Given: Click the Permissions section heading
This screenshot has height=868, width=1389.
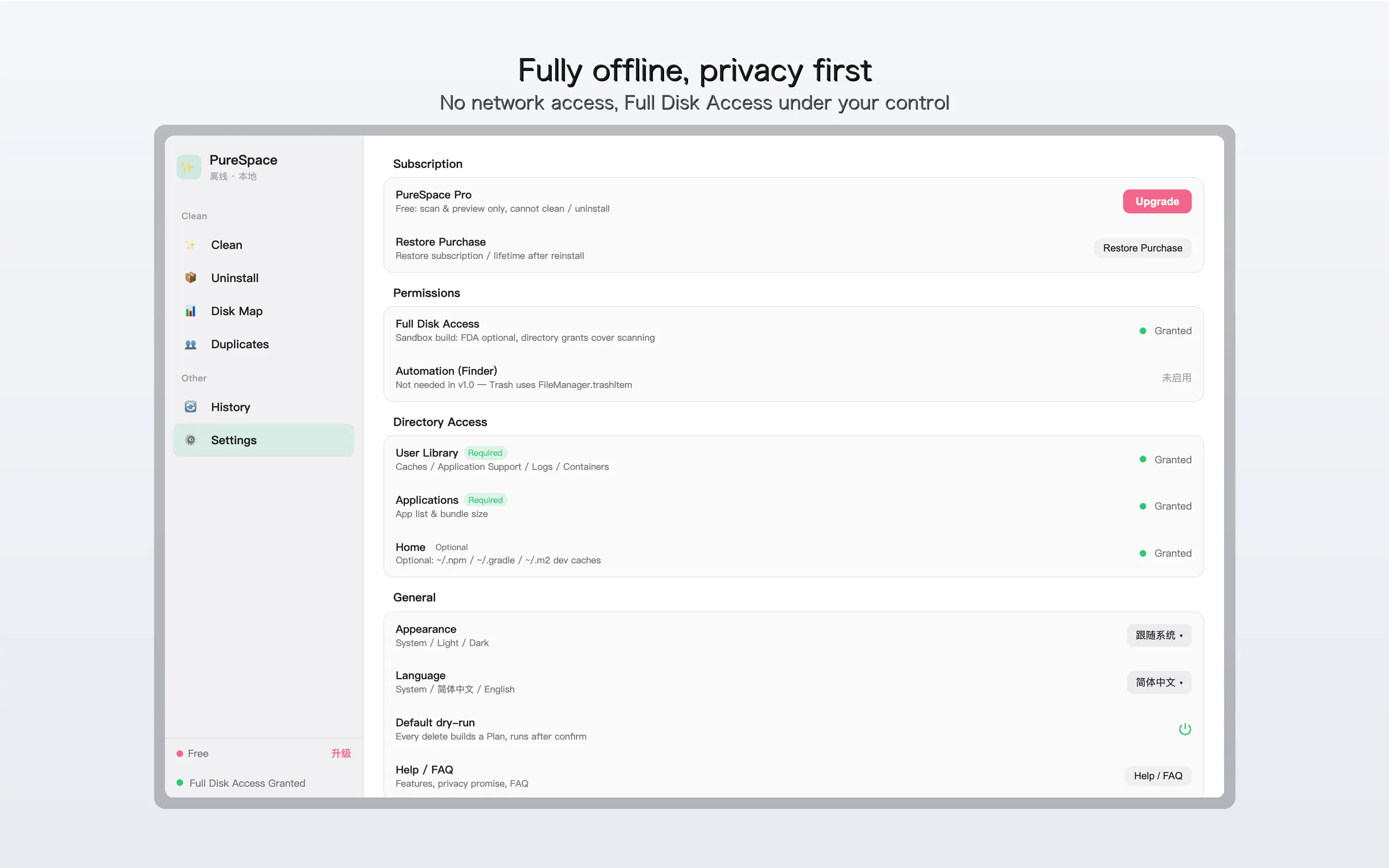Looking at the screenshot, I should point(426,293).
